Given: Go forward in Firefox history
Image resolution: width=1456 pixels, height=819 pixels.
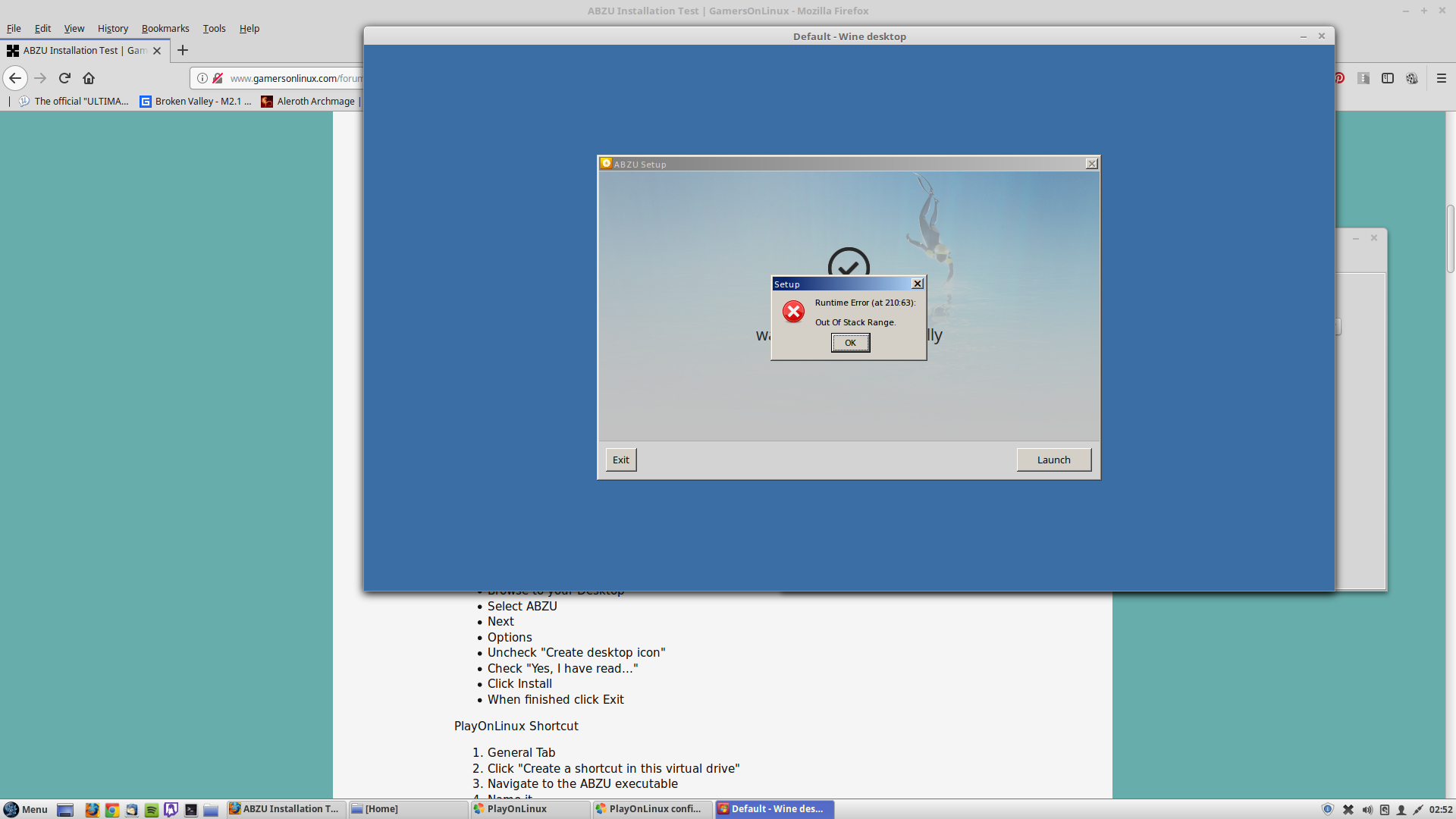Looking at the screenshot, I should tap(40, 78).
